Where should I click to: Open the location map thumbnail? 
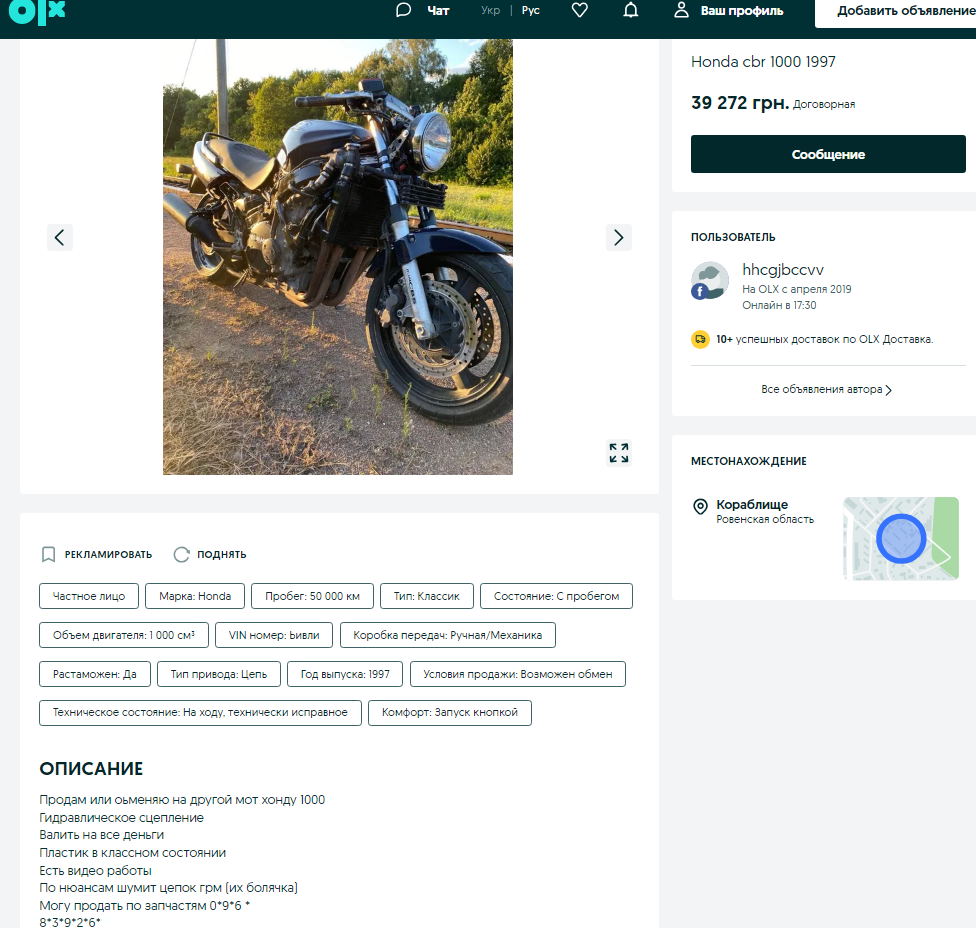(901, 538)
